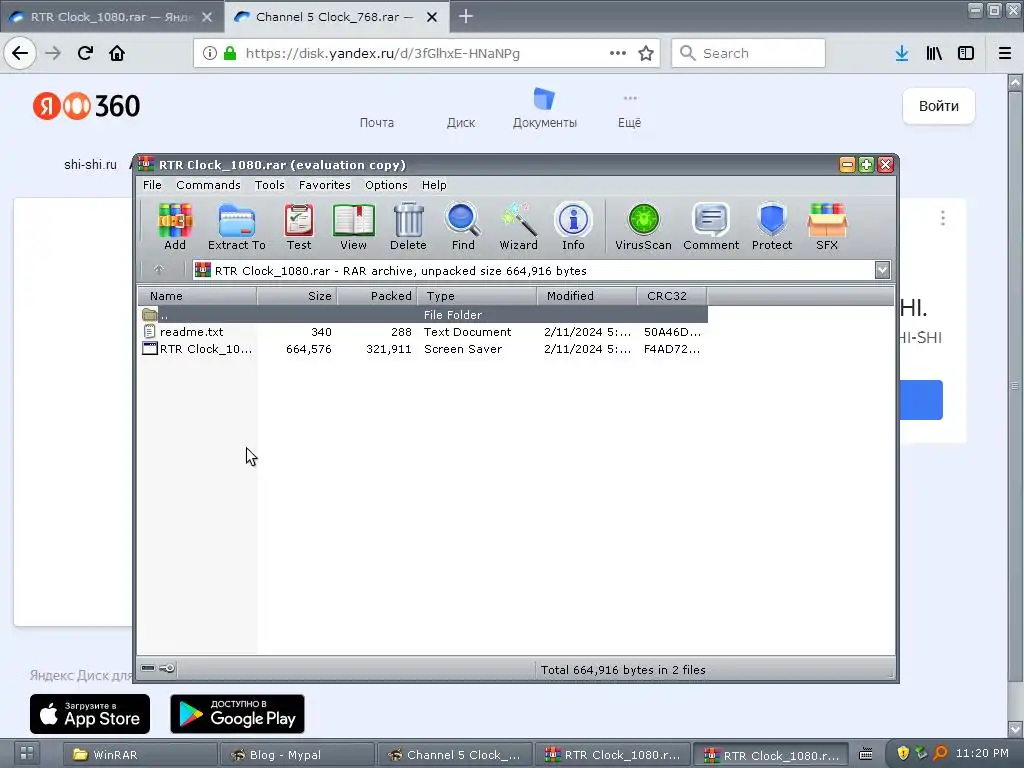Screen dimensions: 1024x768
Task: Open Ещё more services menu
Action: (x=630, y=110)
